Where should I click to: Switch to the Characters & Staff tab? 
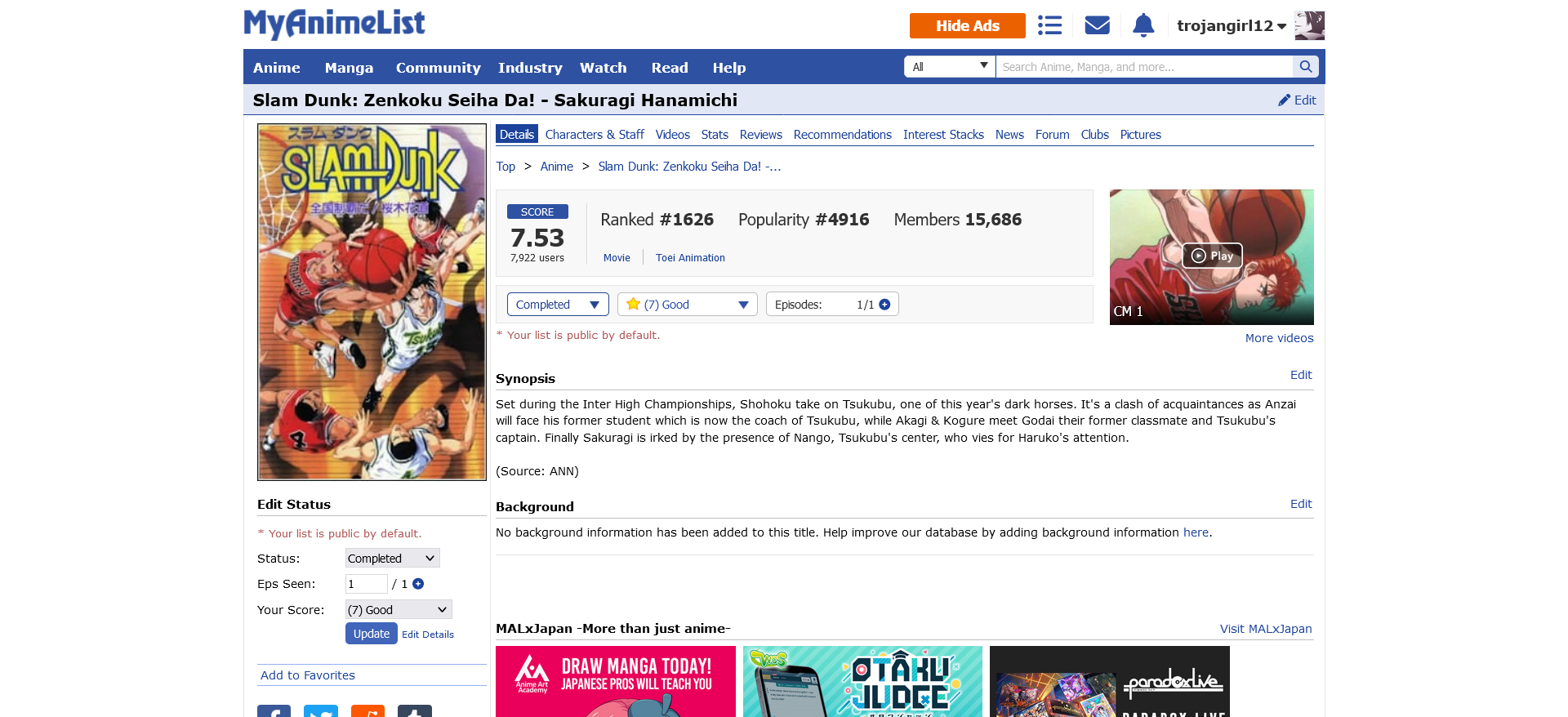595,135
